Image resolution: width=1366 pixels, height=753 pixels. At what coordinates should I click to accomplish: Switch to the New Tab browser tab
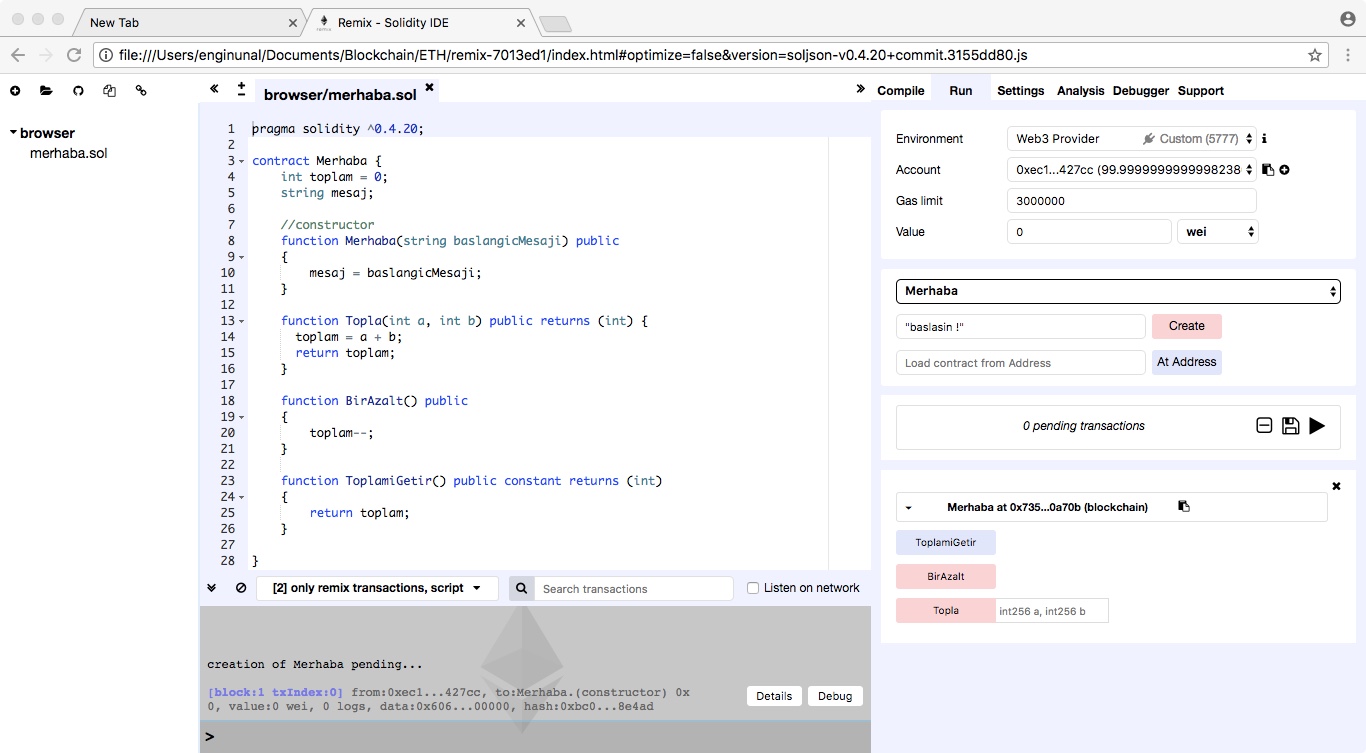pyautogui.click(x=190, y=22)
